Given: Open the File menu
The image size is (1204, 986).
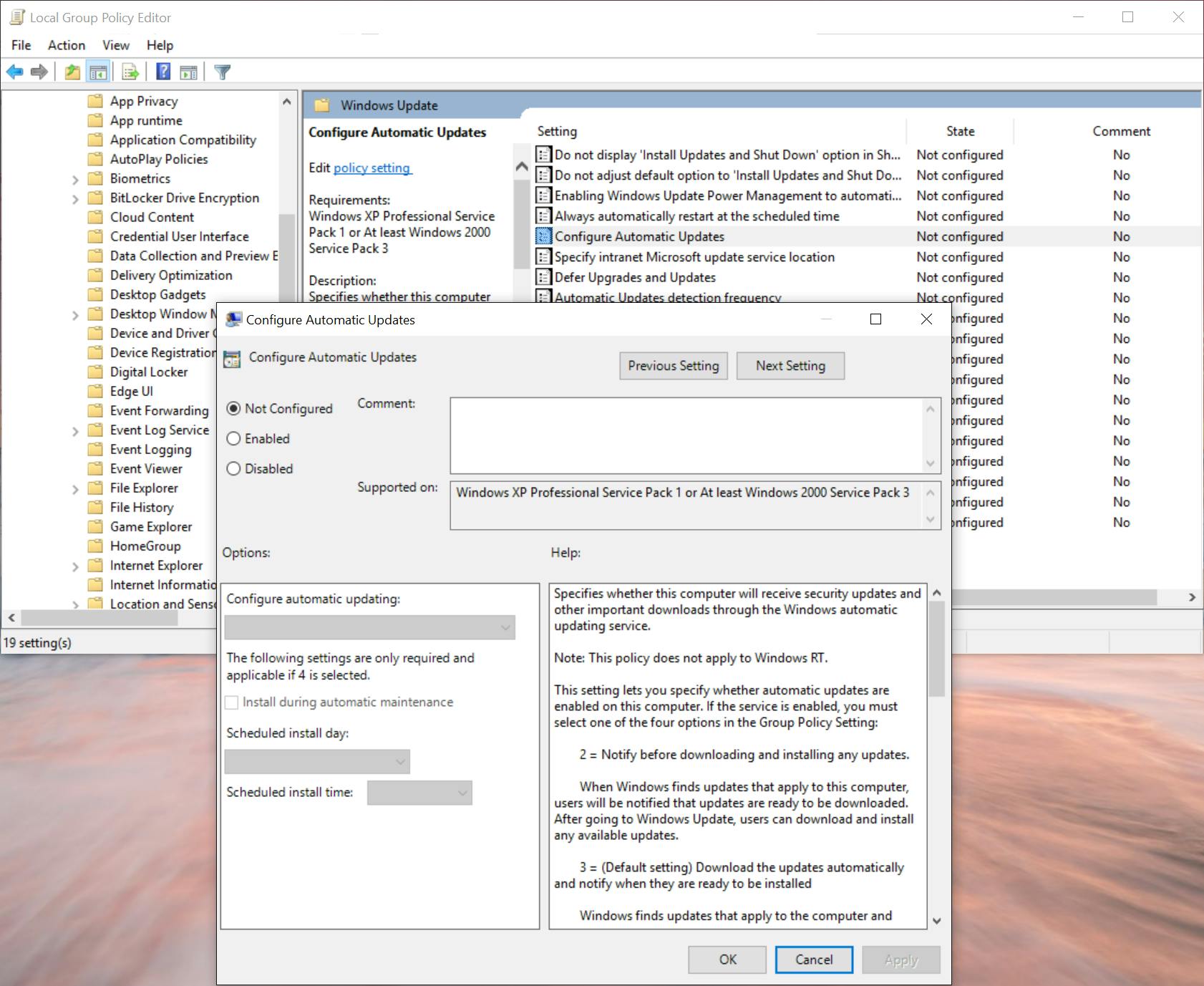Looking at the screenshot, I should (21, 45).
